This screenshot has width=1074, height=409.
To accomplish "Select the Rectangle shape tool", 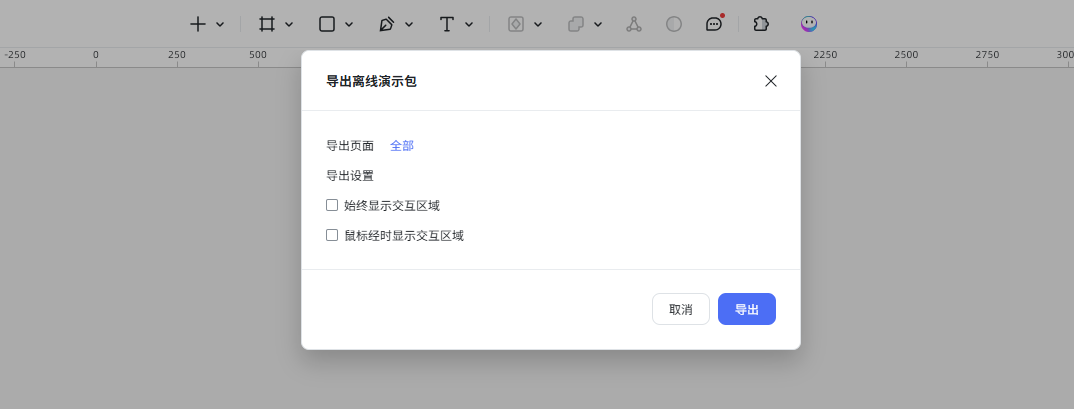I will point(327,24).
